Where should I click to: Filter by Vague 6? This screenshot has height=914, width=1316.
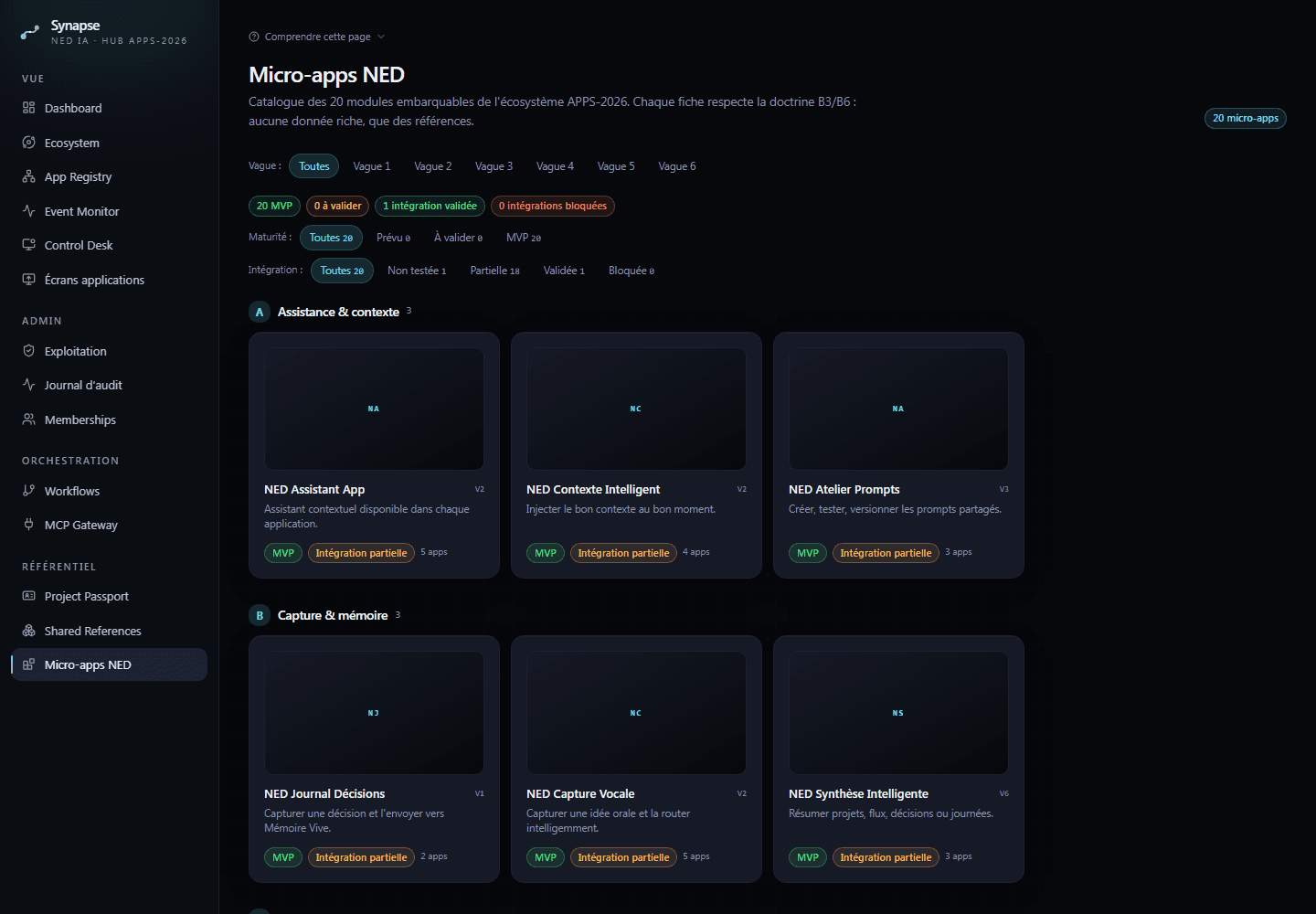pos(676,166)
